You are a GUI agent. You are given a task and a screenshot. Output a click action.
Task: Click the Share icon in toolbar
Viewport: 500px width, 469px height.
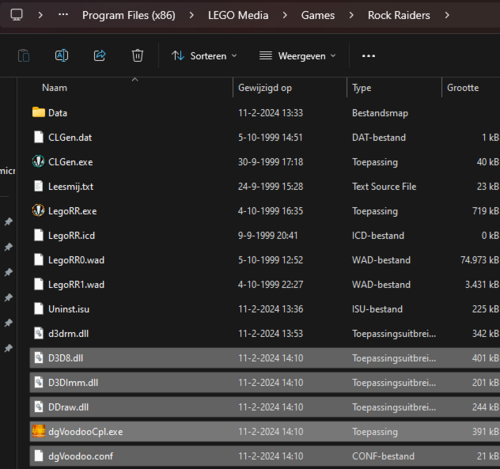pyautogui.click(x=100, y=56)
